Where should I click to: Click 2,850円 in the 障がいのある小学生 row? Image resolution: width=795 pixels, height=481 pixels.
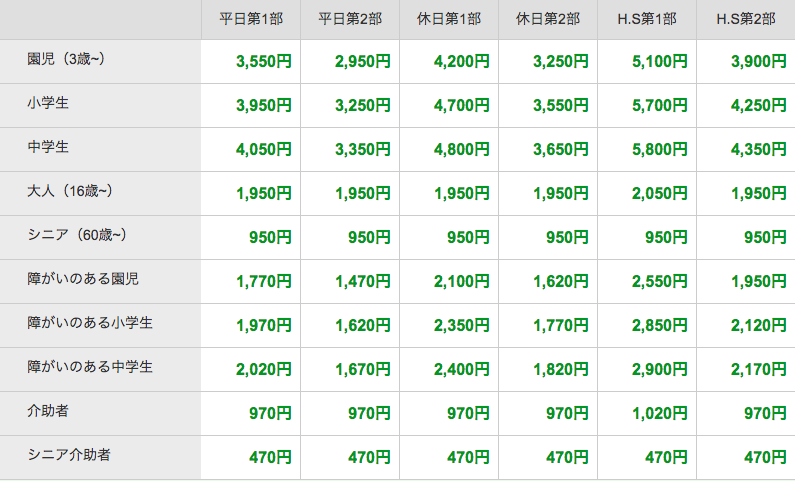point(660,325)
